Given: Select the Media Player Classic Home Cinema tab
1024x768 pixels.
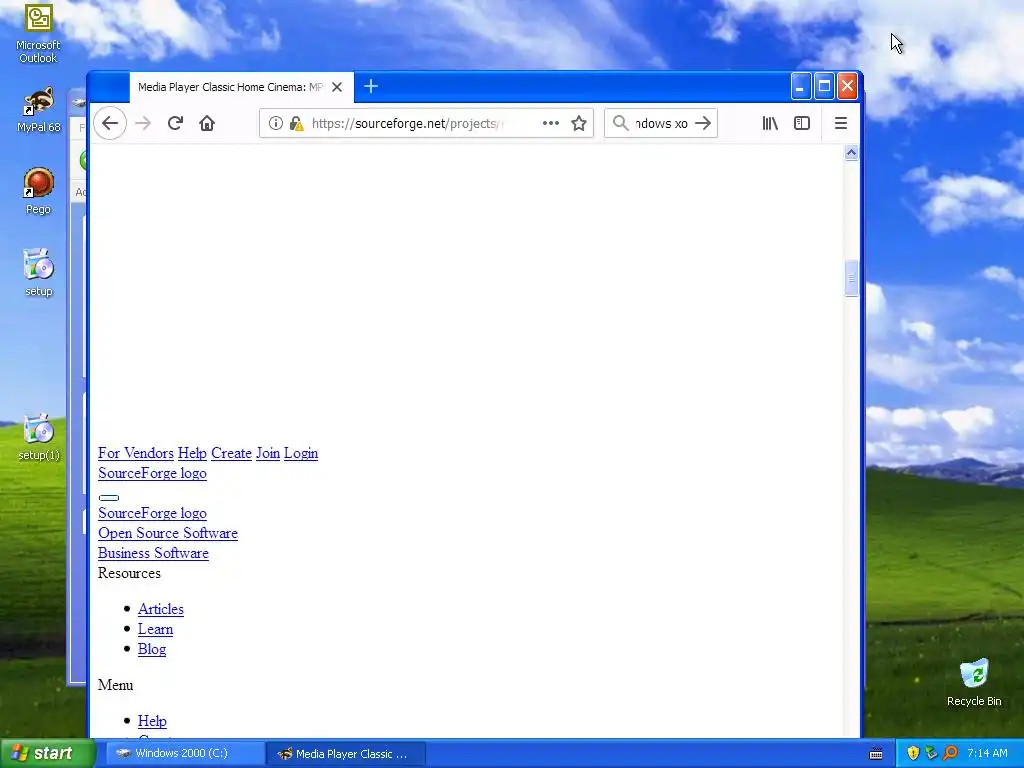Looking at the screenshot, I should pyautogui.click(x=242, y=87).
